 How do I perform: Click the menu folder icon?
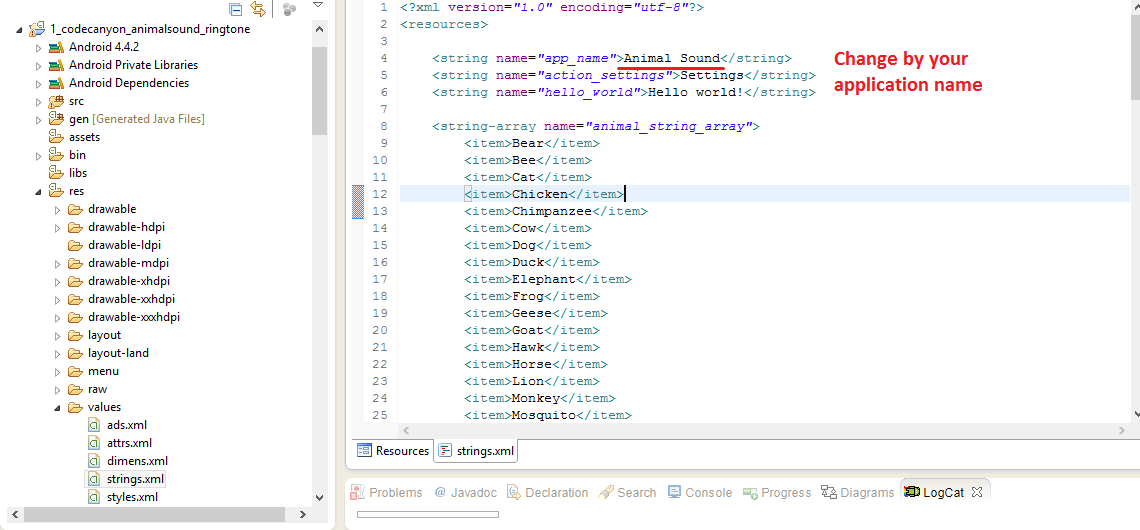[76, 372]
